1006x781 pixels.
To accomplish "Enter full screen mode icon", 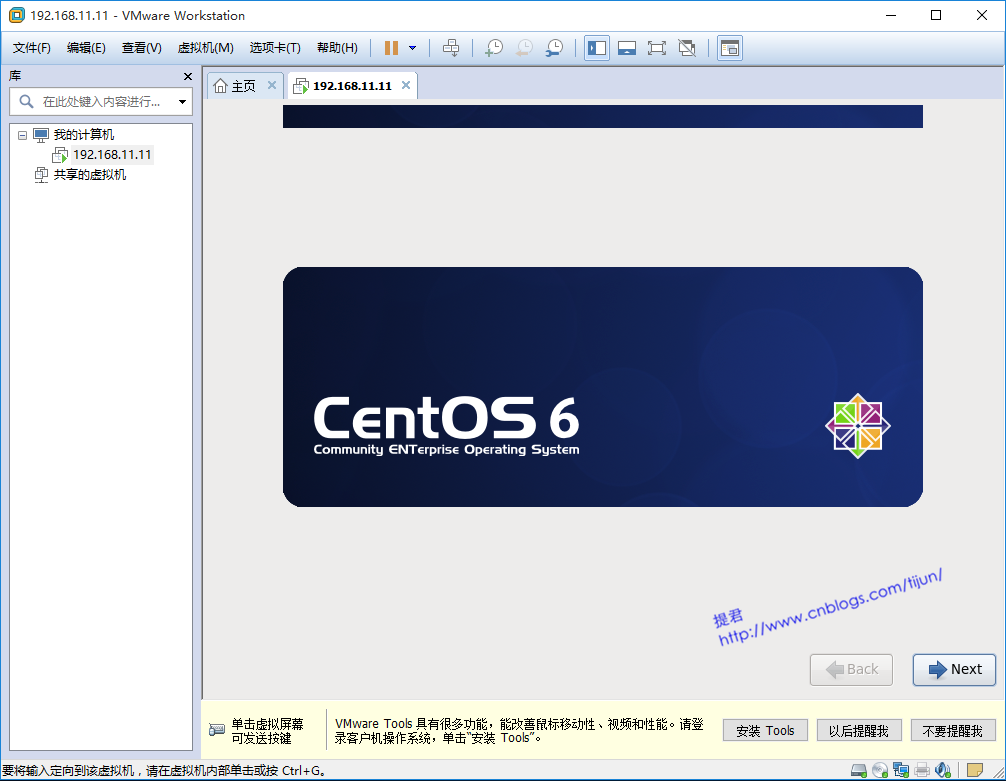I will tap(657, 48).
